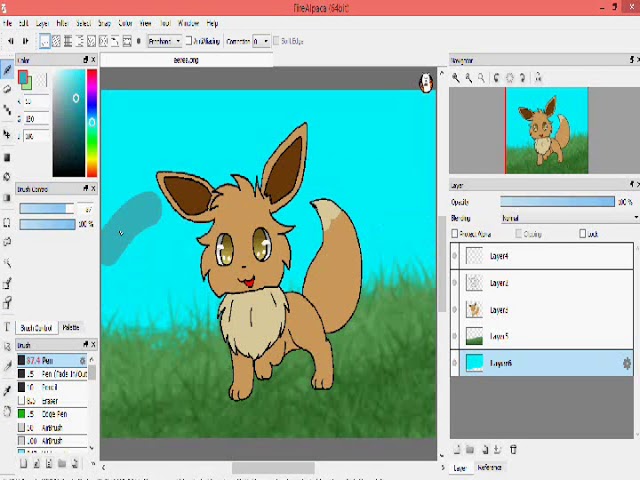Click the Navigator preview thumbnail
This screenshot has width=640, height=480.
pyautogui.click(x=547, y=130)
